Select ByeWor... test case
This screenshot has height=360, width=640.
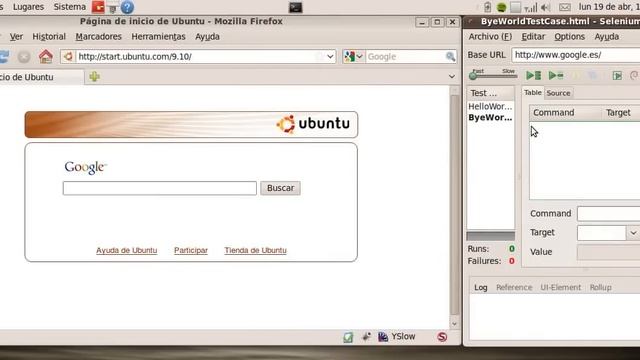pos(490,118)
